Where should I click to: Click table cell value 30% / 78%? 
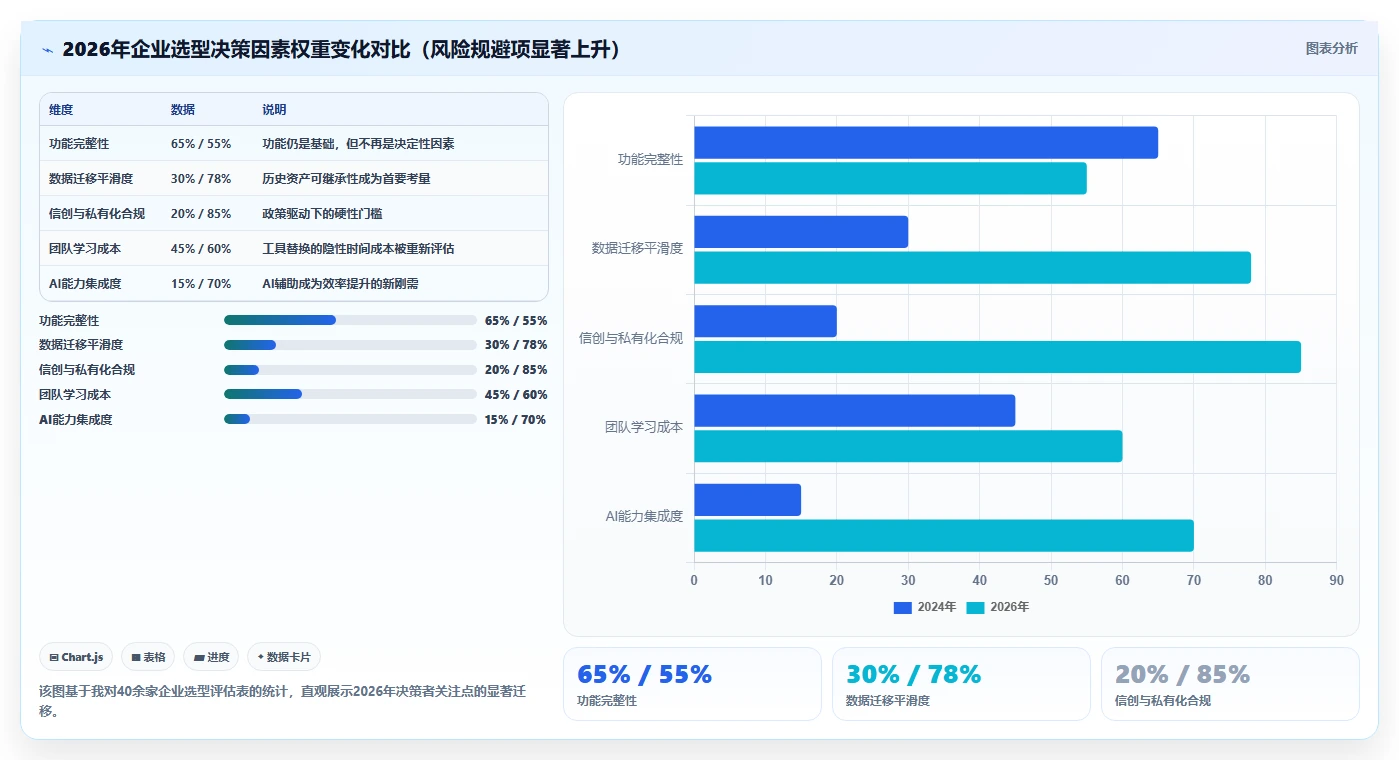tap(201, 179)
